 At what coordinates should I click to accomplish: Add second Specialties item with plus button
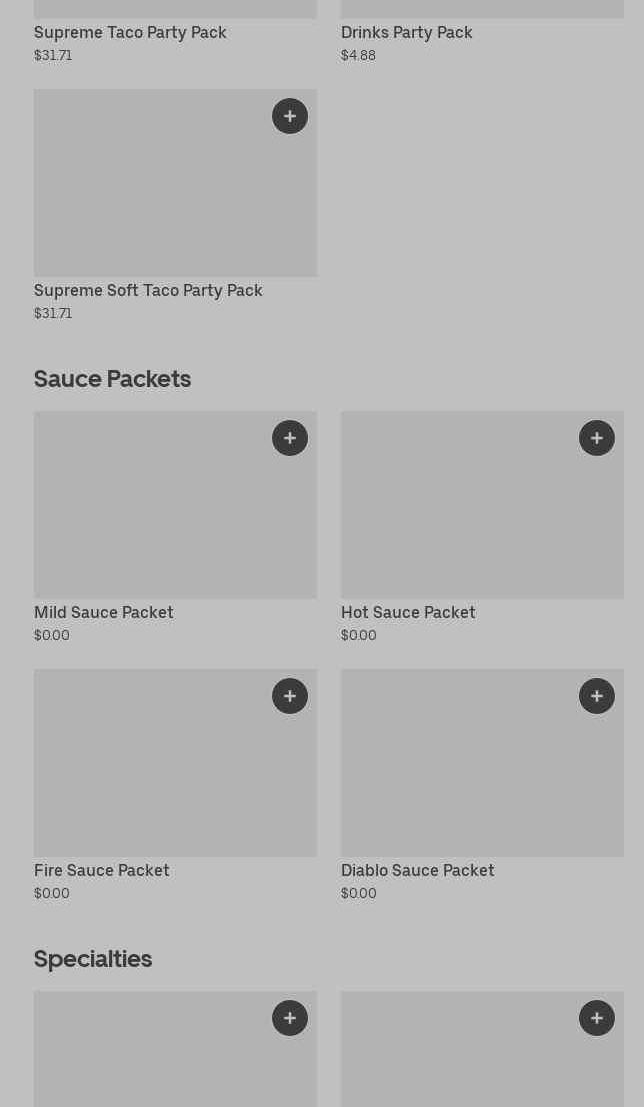(x=597, y=1018)
